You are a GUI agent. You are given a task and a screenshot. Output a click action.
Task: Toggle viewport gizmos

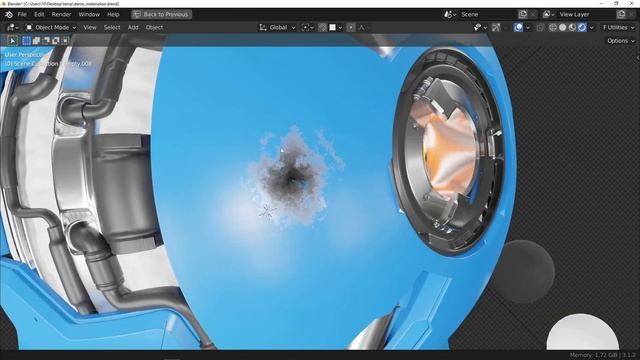[496, 27]
